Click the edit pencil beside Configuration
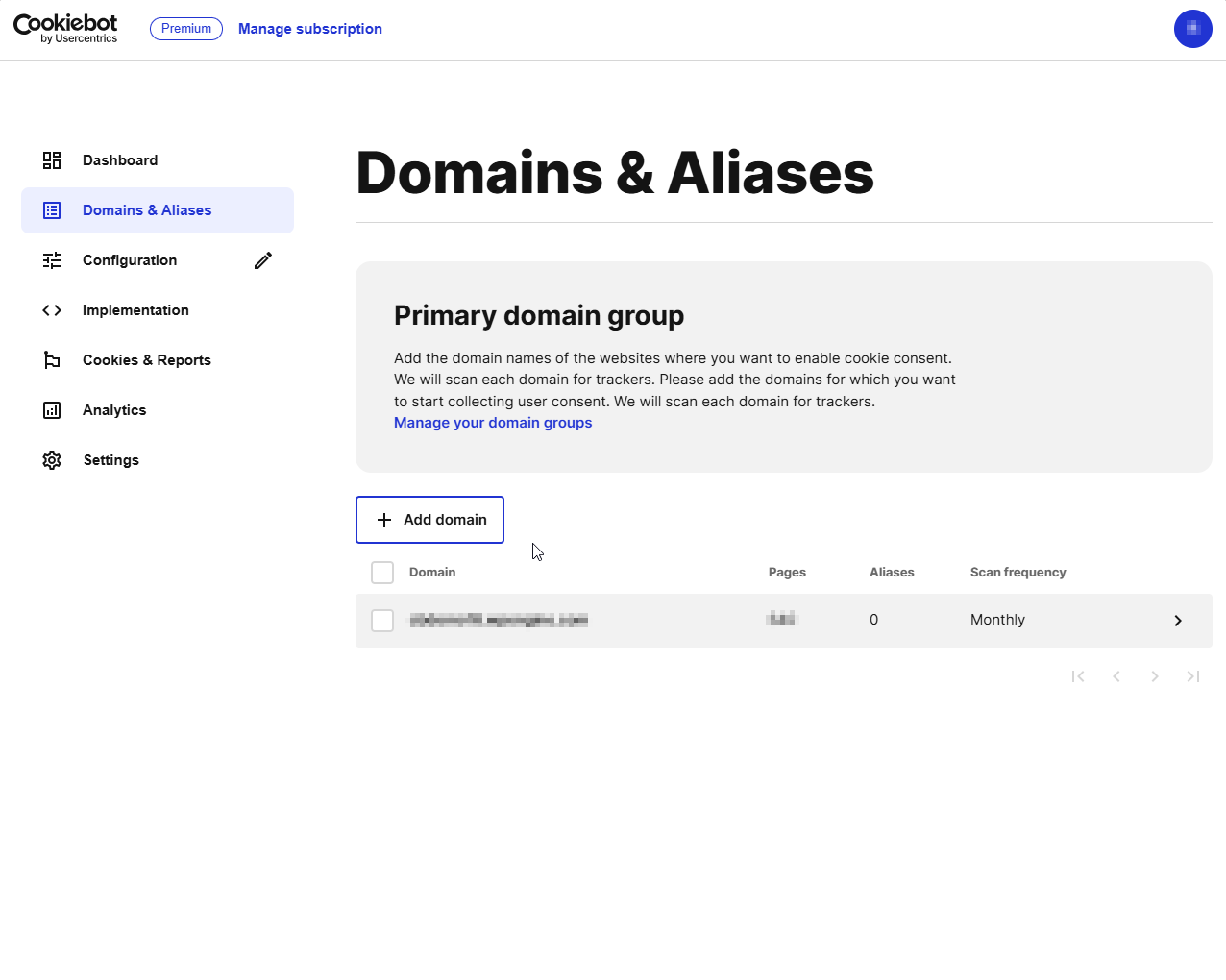This screenshot has height=980, width=1226. 262,259
